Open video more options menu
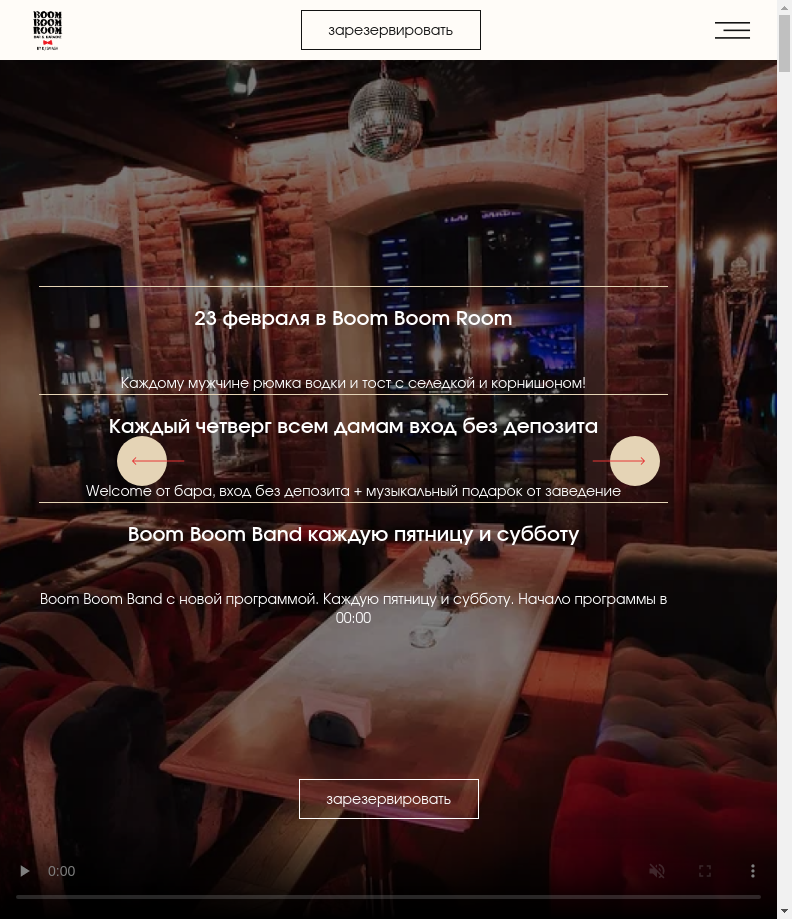Image resolution: width=792 pixels, height=919 pixels. tap(753, 871)
